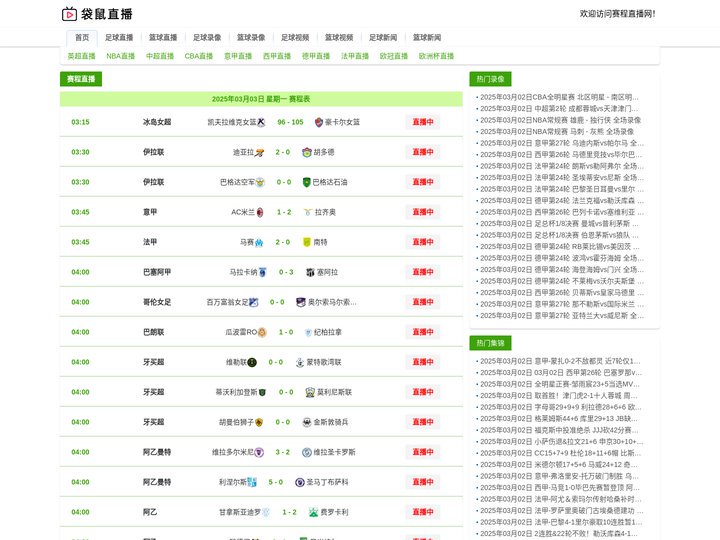Click 瓜波雷RO round crest icon
This screenshot has width=720, height=540.
[262, 332]
